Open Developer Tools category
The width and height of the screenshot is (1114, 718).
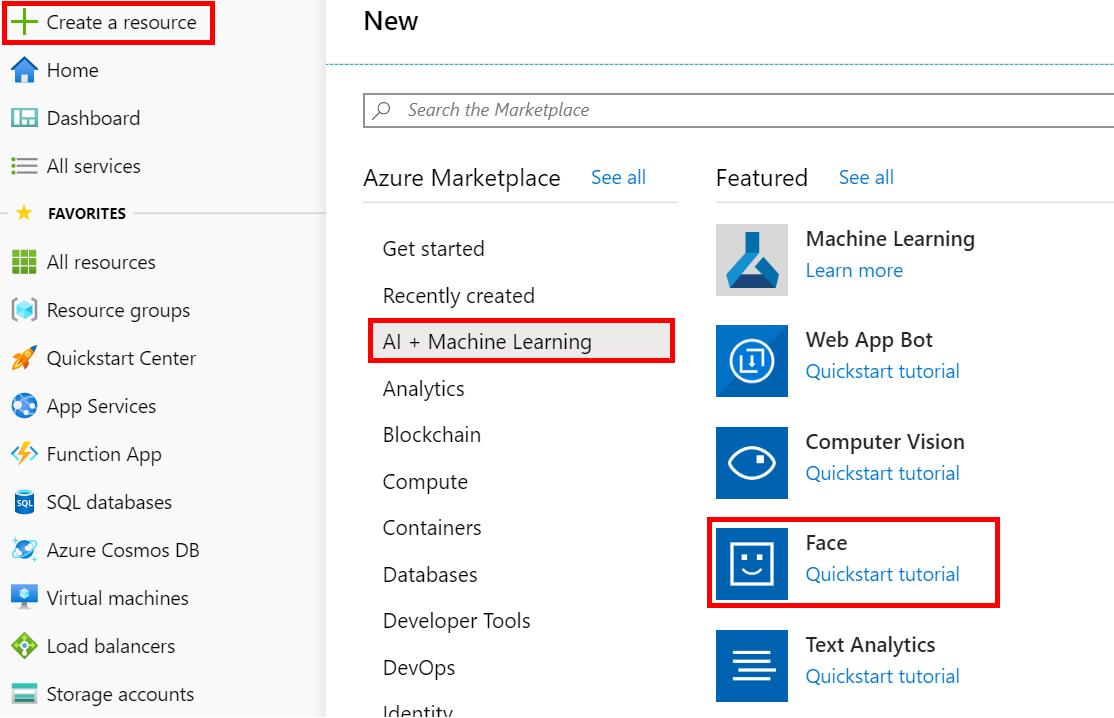pyautogui.click(x=456, y=621)
